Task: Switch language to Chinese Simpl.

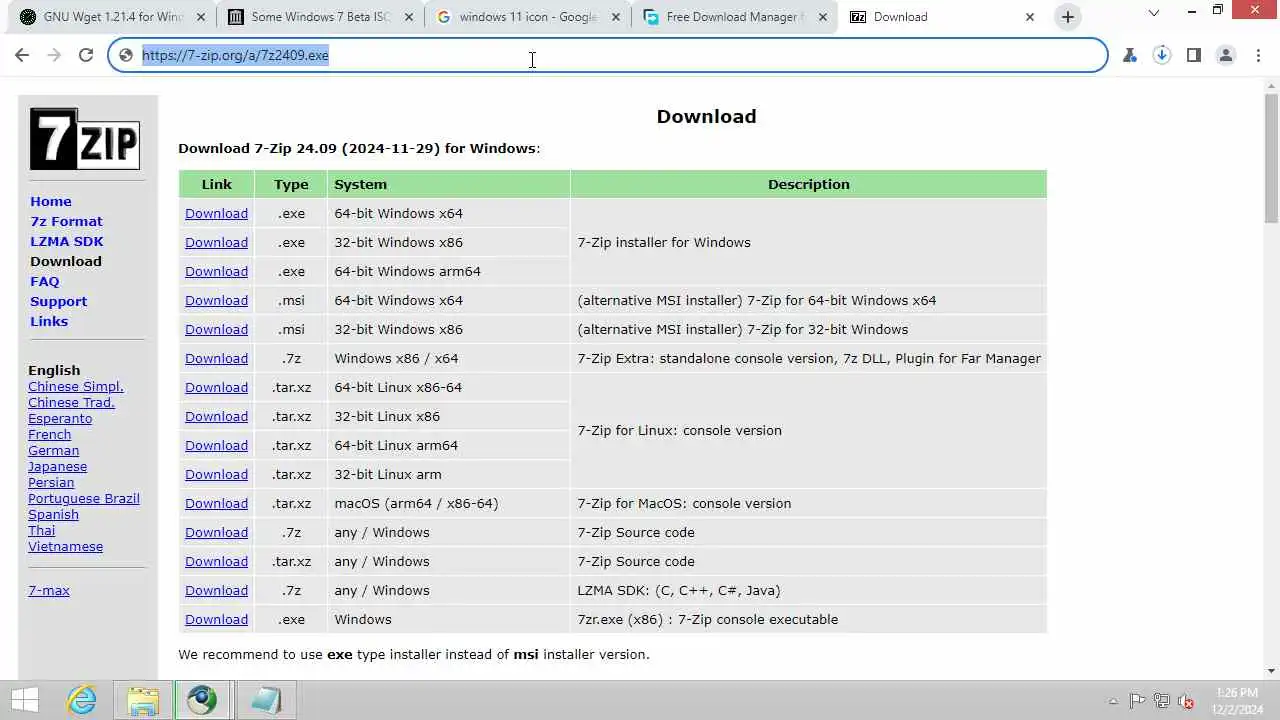Action: click(x=76, y=386)
